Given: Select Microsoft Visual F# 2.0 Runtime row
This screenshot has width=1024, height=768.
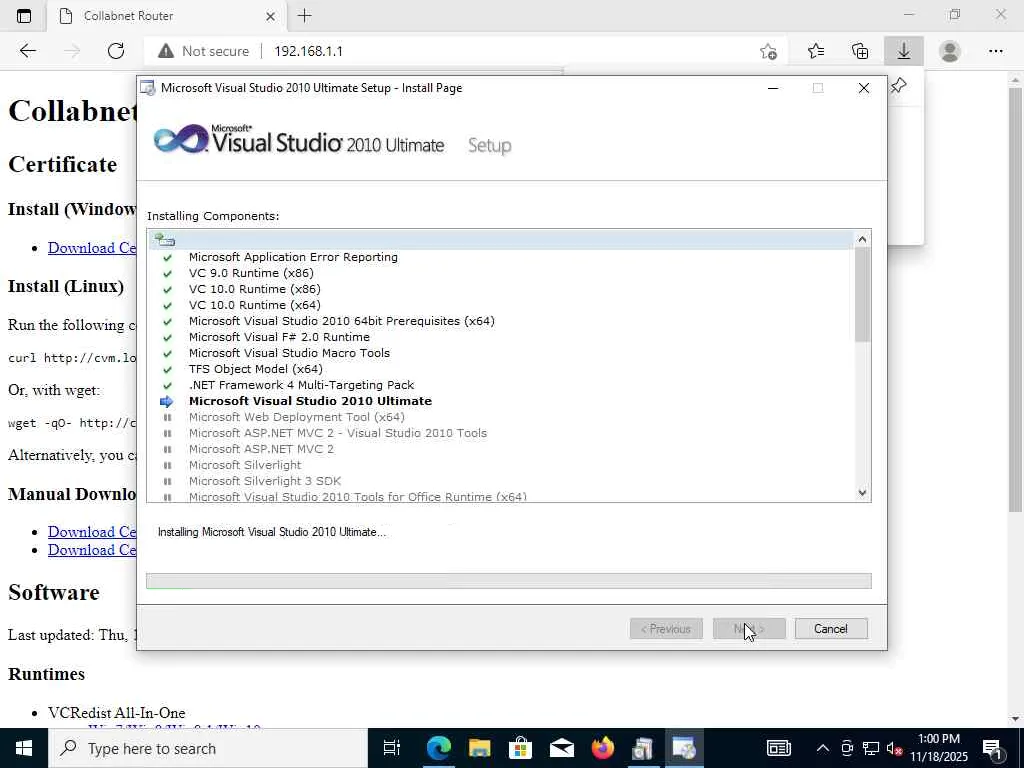Looking at the screenshot, I should [x=280, y=337].
